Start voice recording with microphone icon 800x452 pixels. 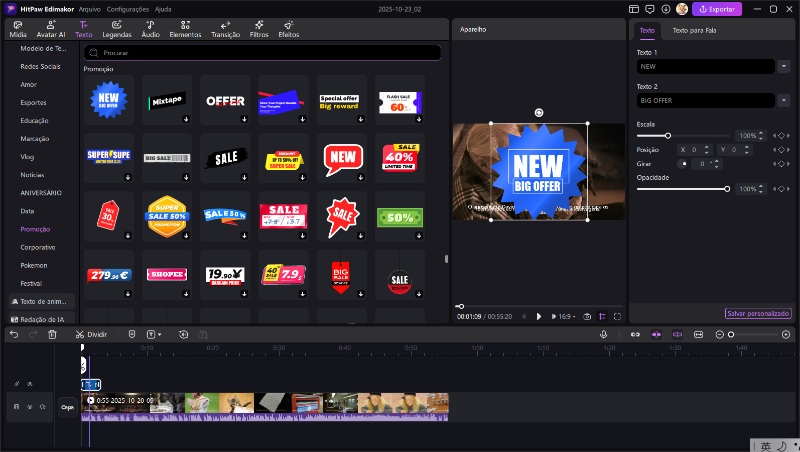604,334
